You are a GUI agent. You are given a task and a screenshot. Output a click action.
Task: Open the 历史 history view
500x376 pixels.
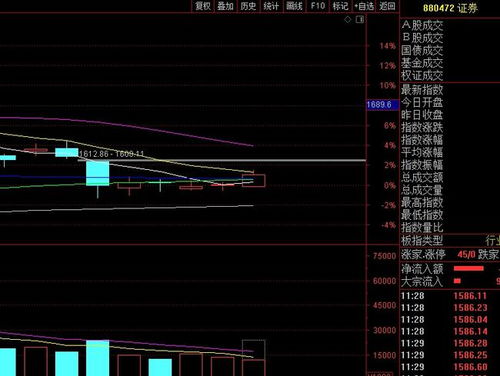pos(248,6)
